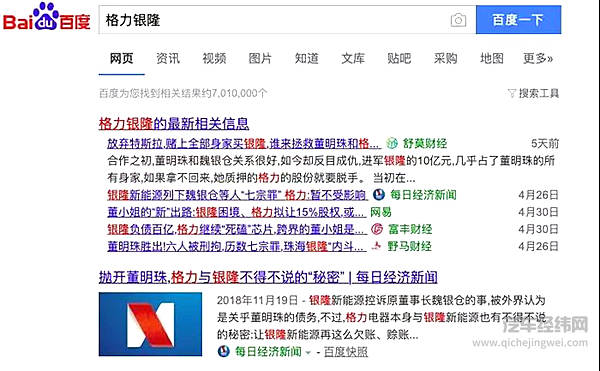Switch to the 采购 tab
This screenshot has height=371, width=600.
(445, 59)
